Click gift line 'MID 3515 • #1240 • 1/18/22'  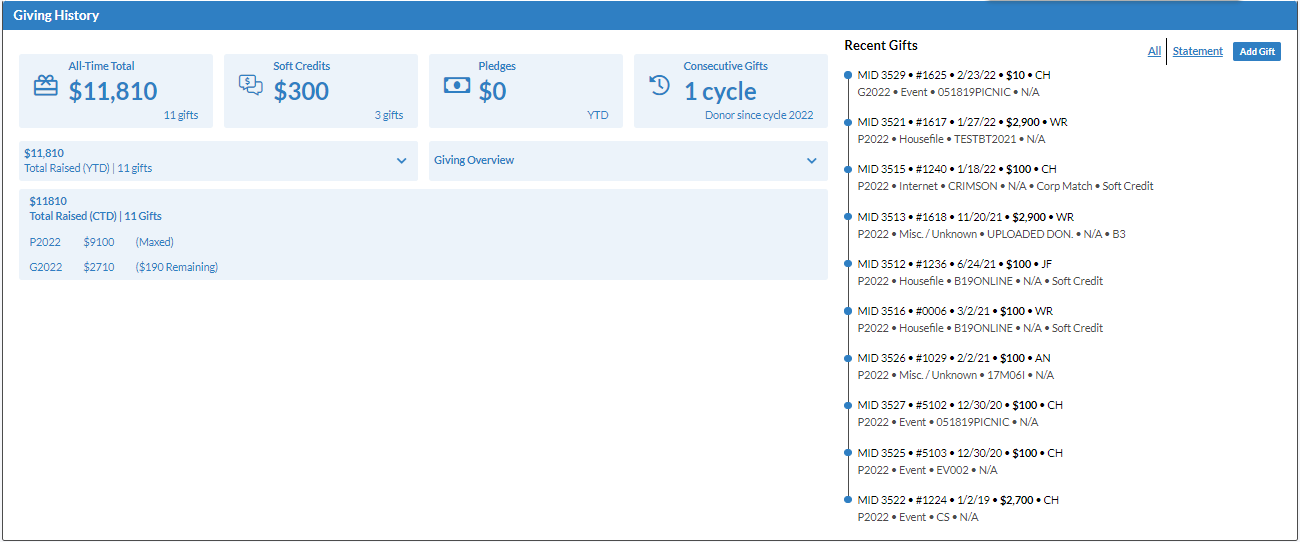point(957,169)
